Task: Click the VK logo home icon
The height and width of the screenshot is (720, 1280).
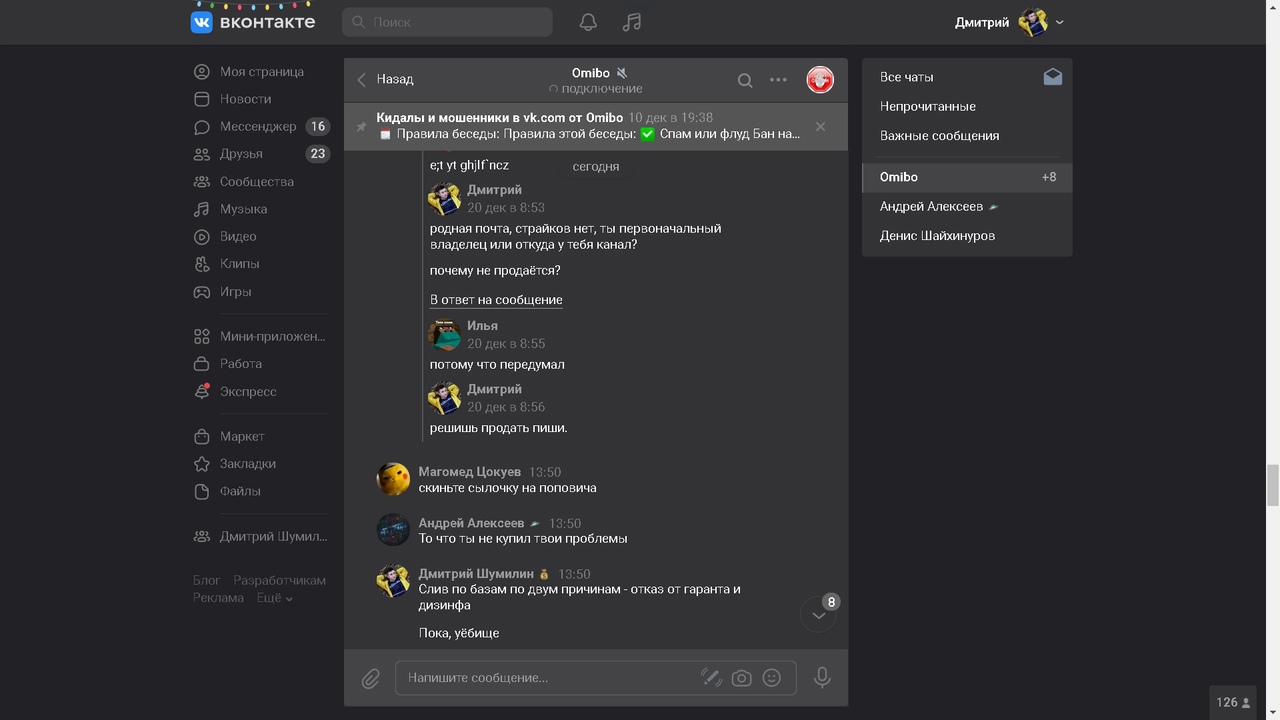Action: tap(202, 22)
